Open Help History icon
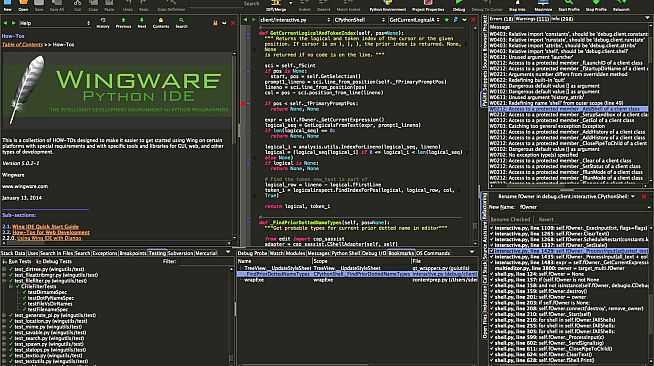 coord(103,23)
